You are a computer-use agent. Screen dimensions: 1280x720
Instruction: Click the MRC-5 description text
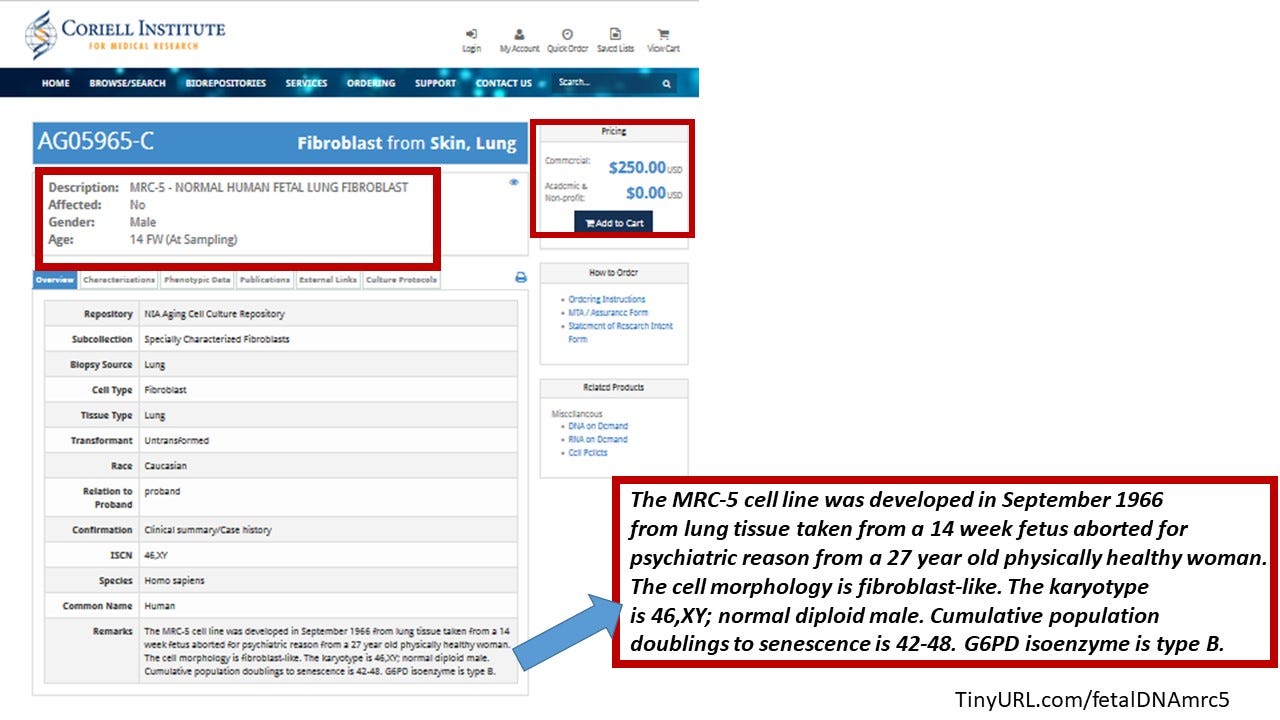tap(269, 187)
